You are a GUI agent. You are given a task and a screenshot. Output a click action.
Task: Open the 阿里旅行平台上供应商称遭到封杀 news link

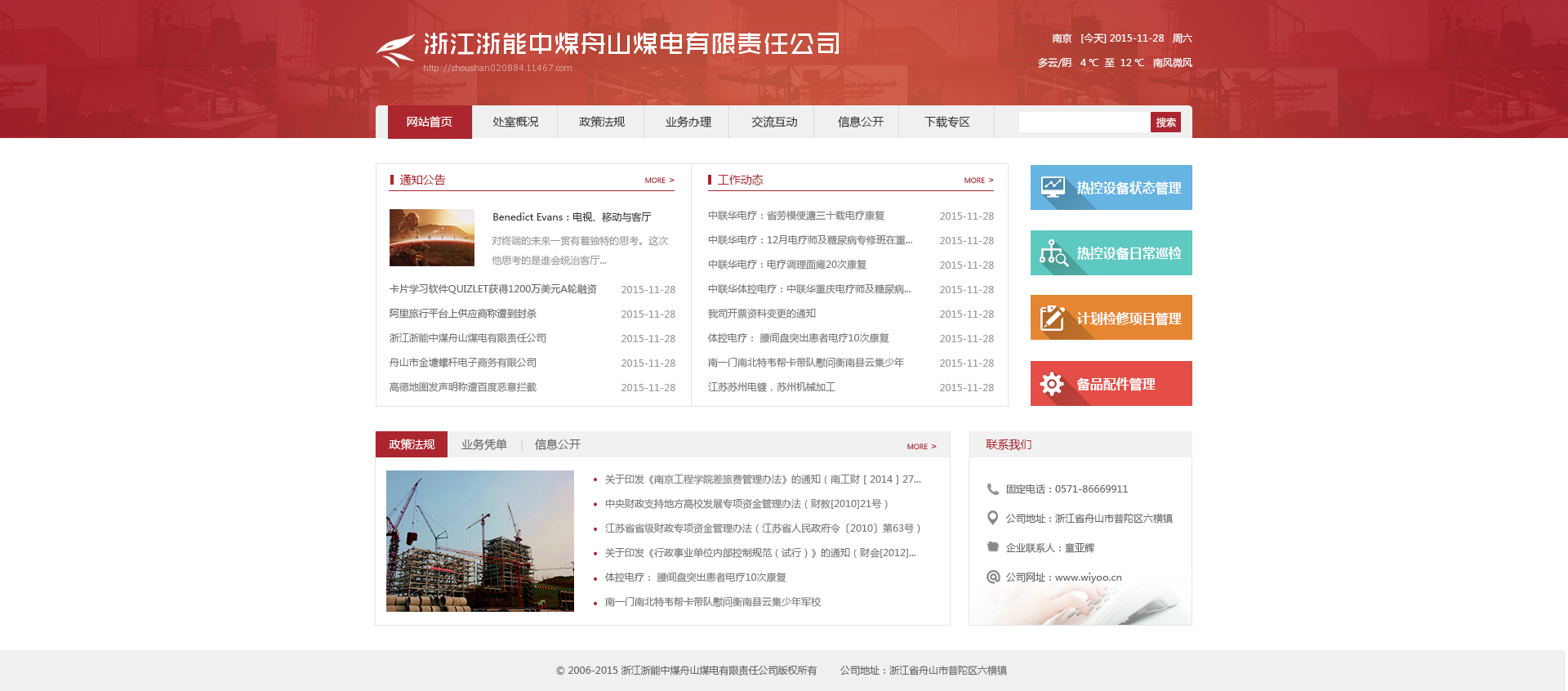pos(463,314)
